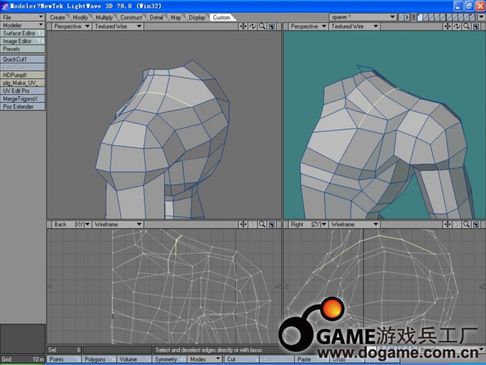The image size is (486, 365).
Task: Run the MergeTrigonsX button
Action: coord(23,99)
